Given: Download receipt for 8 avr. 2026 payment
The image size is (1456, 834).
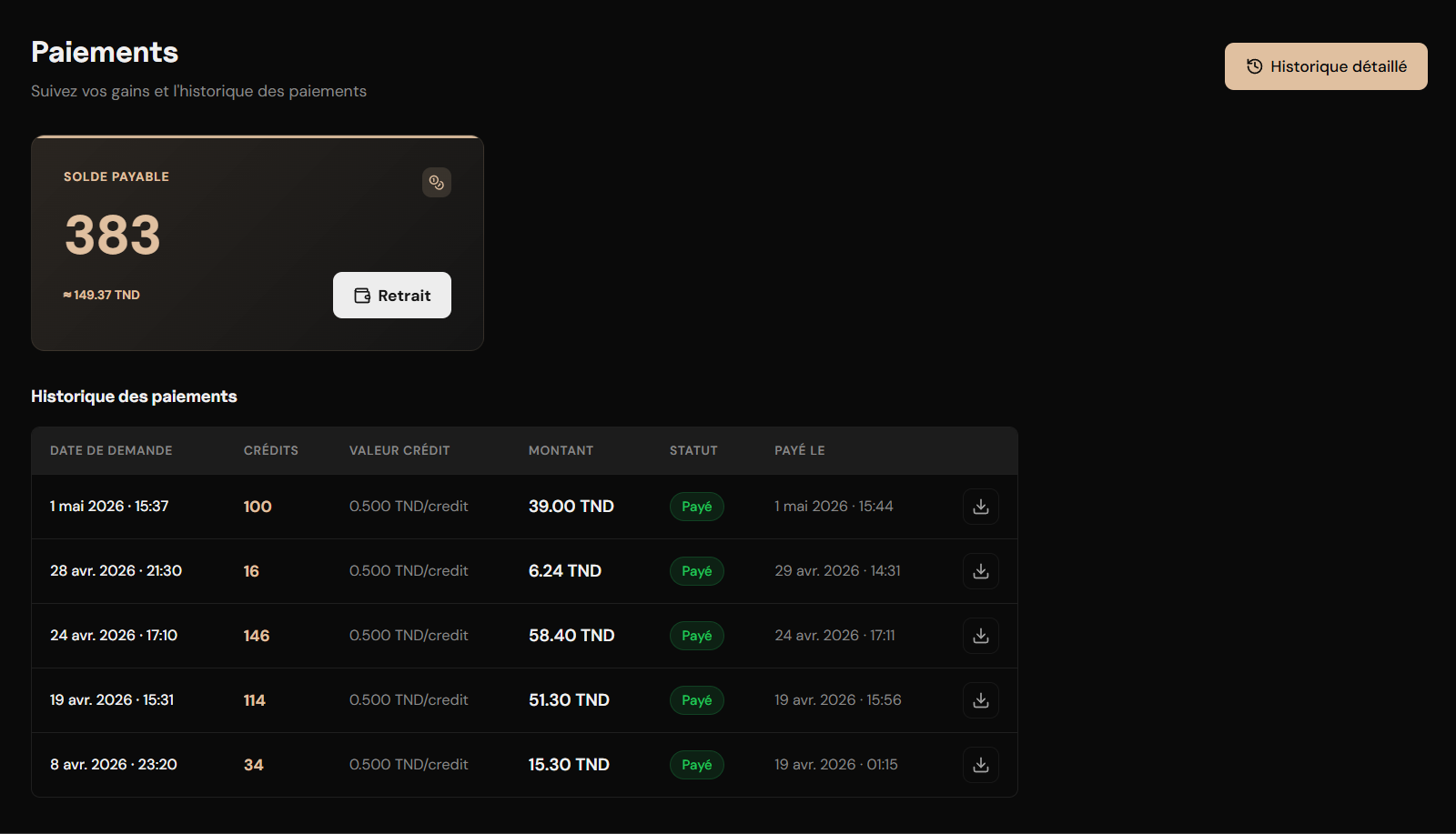Looking at the screenshot, I should pyautogui.click(x=981, y=765).
